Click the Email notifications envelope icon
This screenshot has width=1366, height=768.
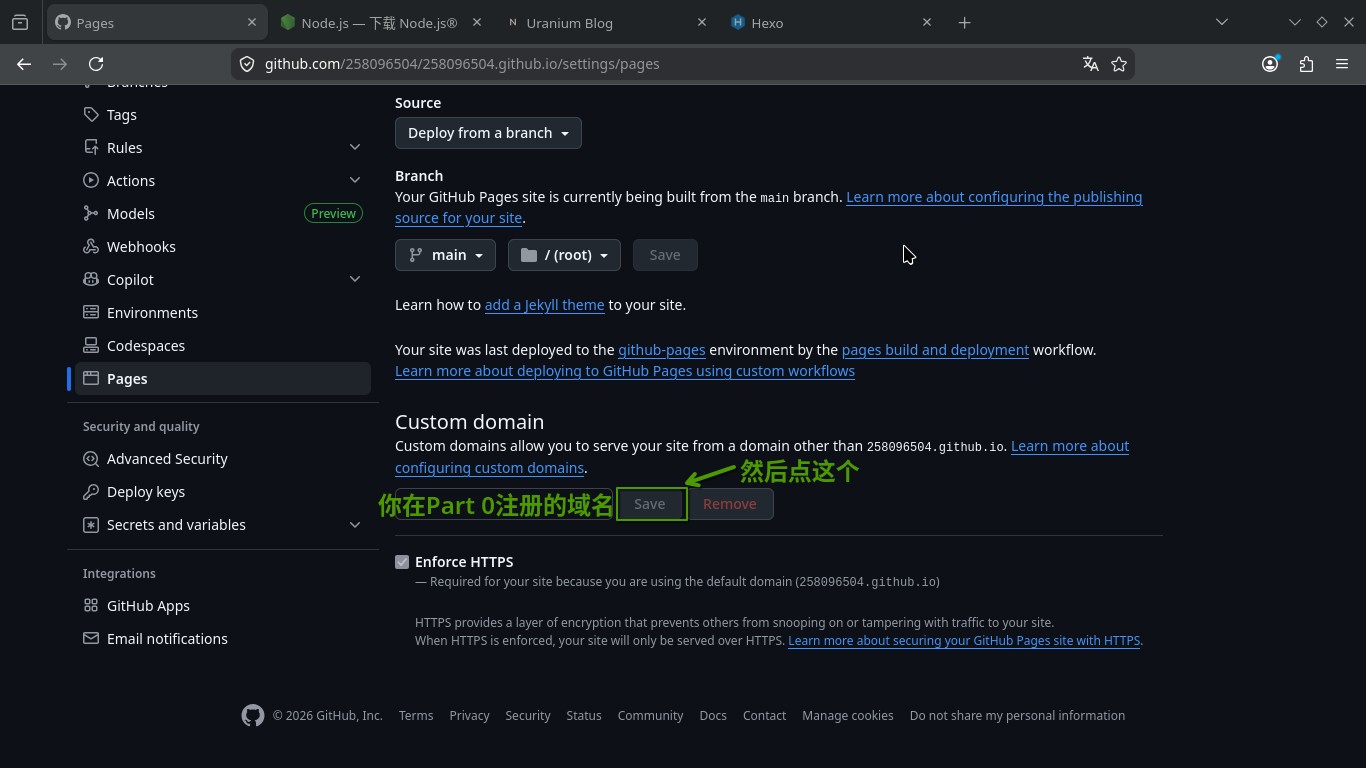point(91,639)
